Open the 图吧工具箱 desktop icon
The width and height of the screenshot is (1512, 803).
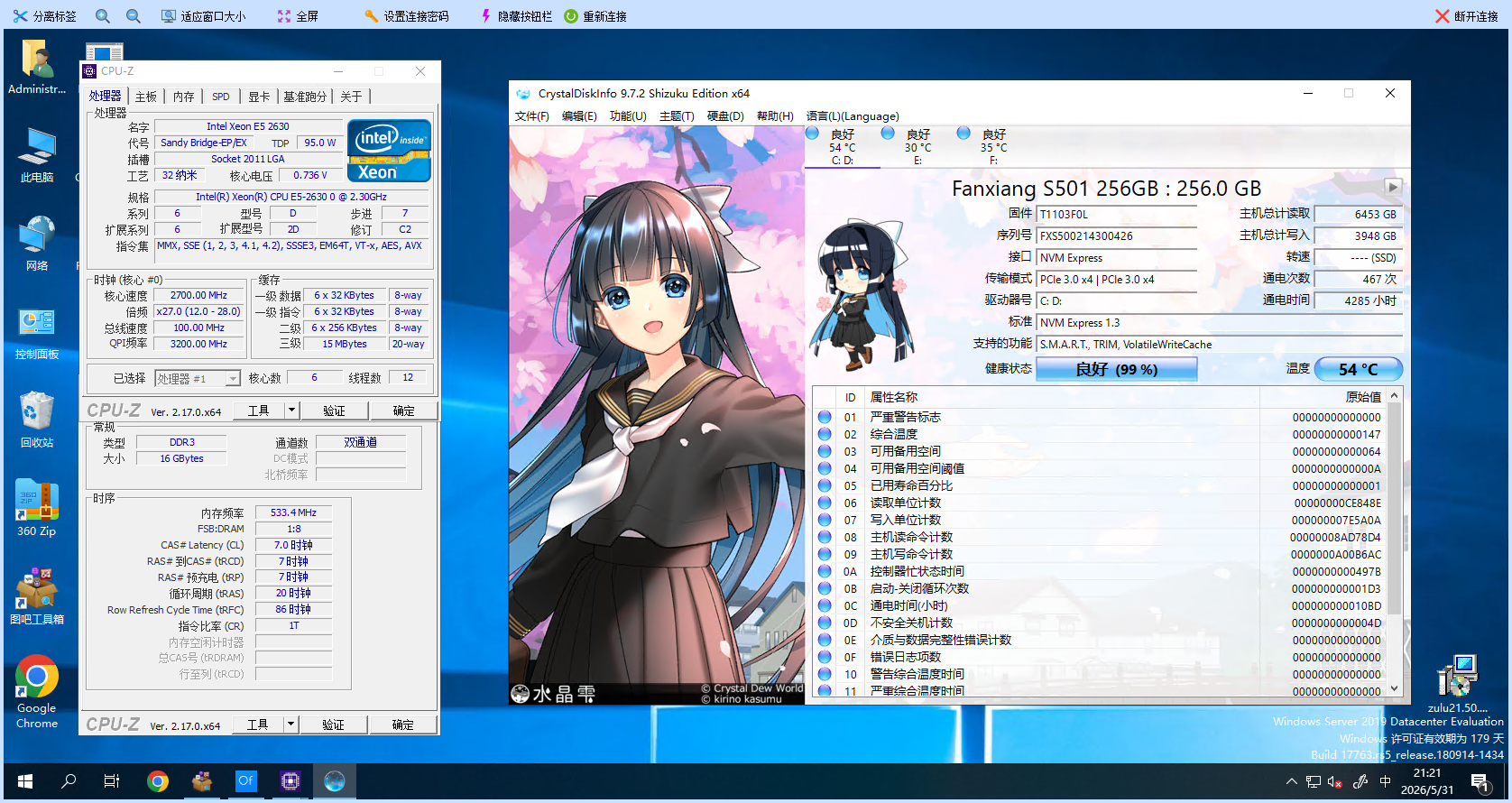coord(37,596)
